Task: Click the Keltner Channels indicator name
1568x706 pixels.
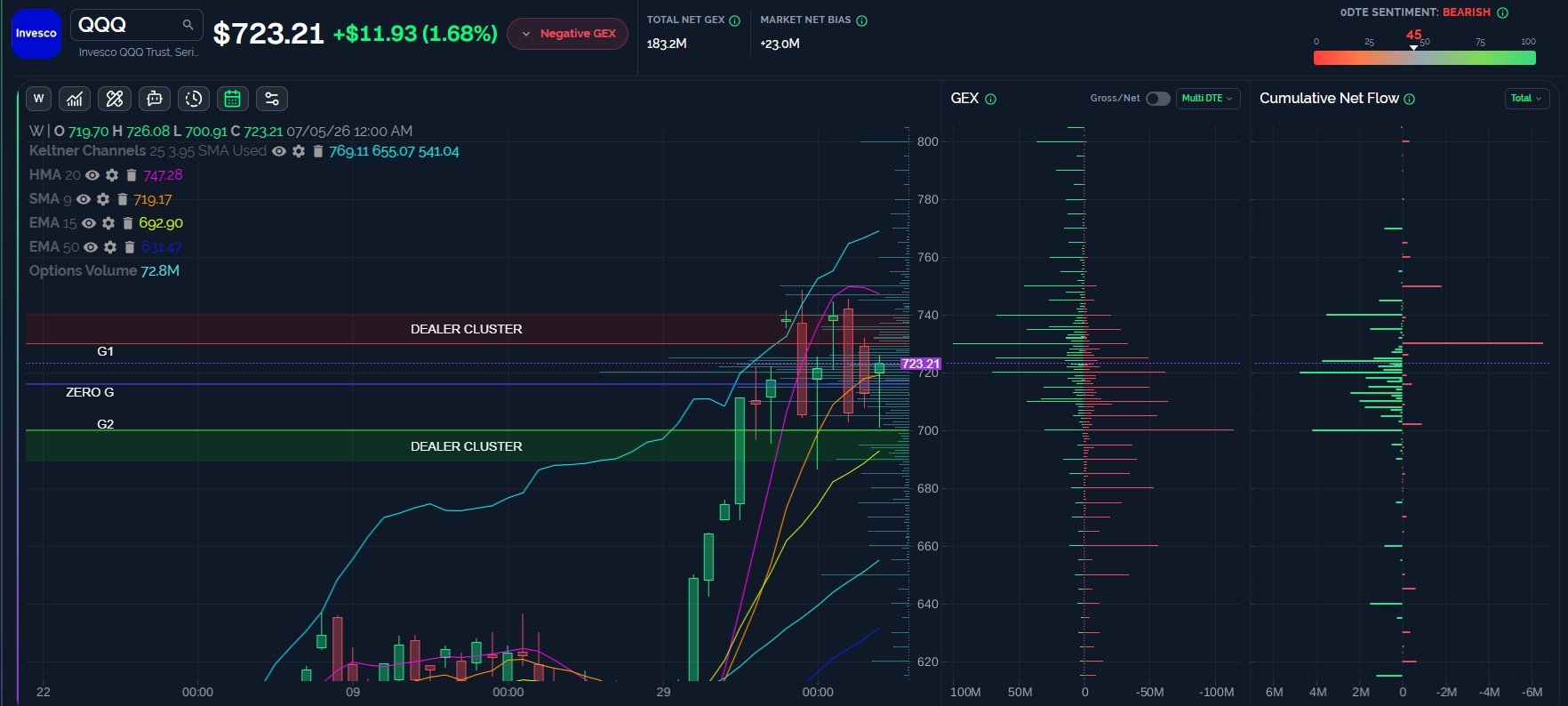Action: [87, 151]
